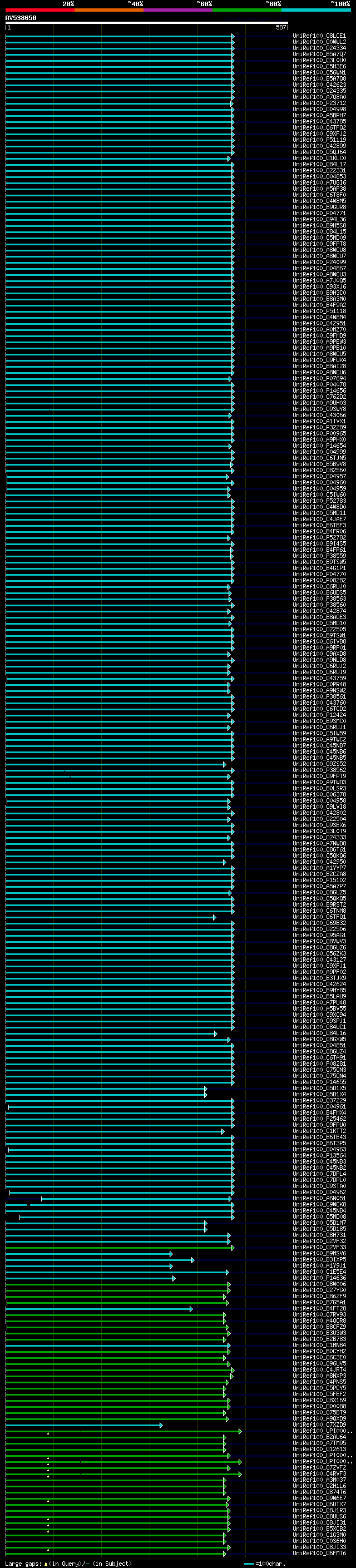Select the UniRef100_P14656 label
The width and height of the screenshot is (356, 1568).
[x=319, y=391]
